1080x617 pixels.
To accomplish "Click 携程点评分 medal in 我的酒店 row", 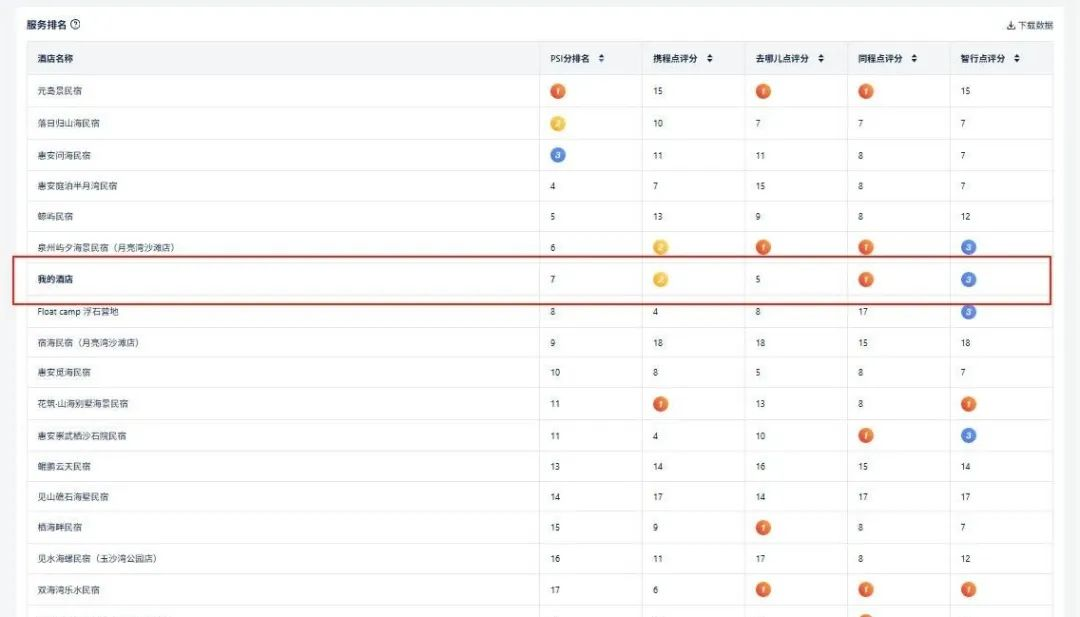I will click(660, 279).
